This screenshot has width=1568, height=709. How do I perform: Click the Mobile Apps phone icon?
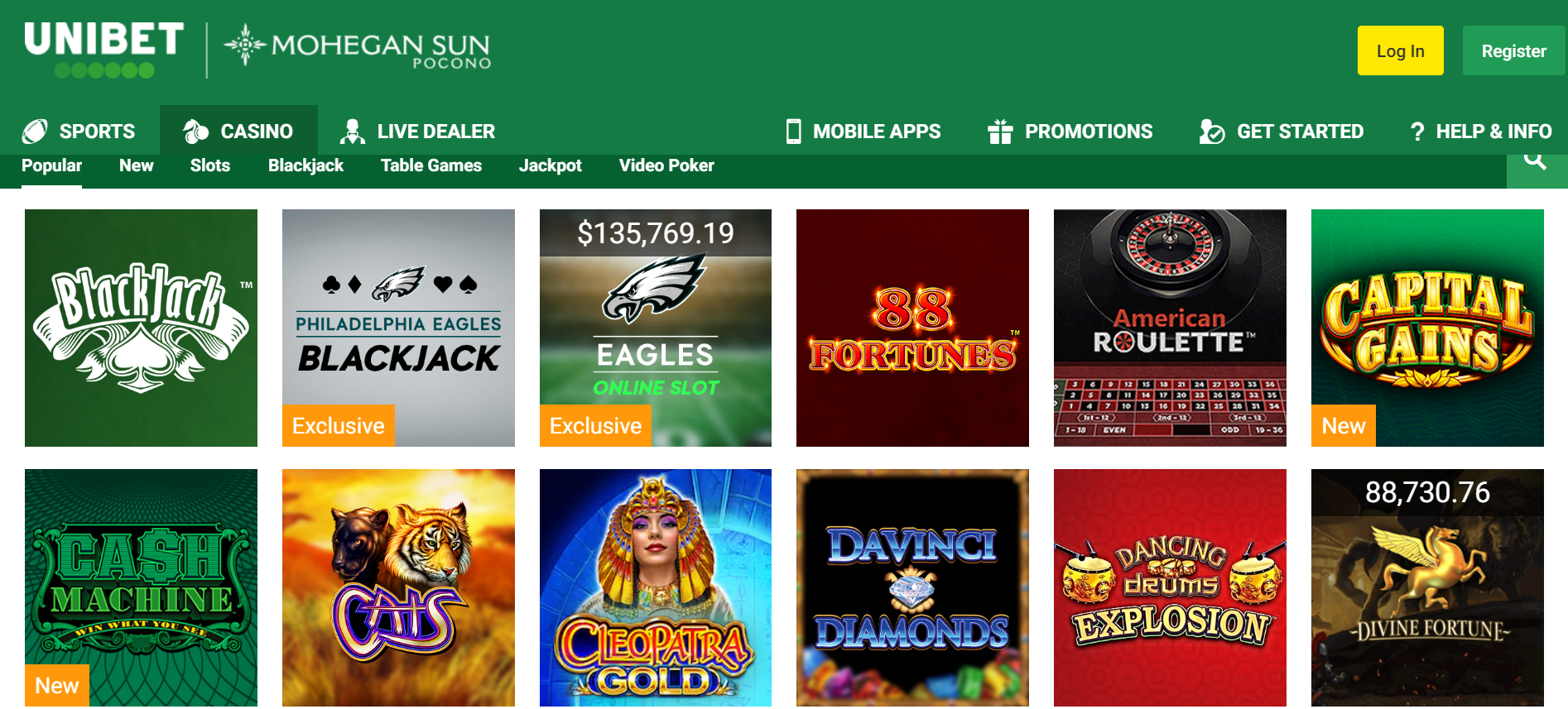pos(793,132)
